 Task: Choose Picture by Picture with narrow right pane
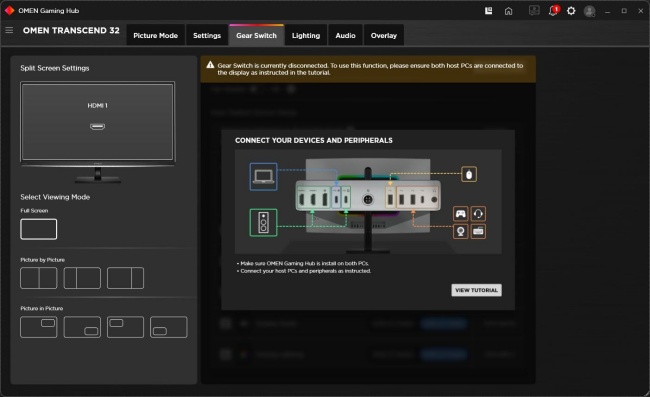(125, 278)
